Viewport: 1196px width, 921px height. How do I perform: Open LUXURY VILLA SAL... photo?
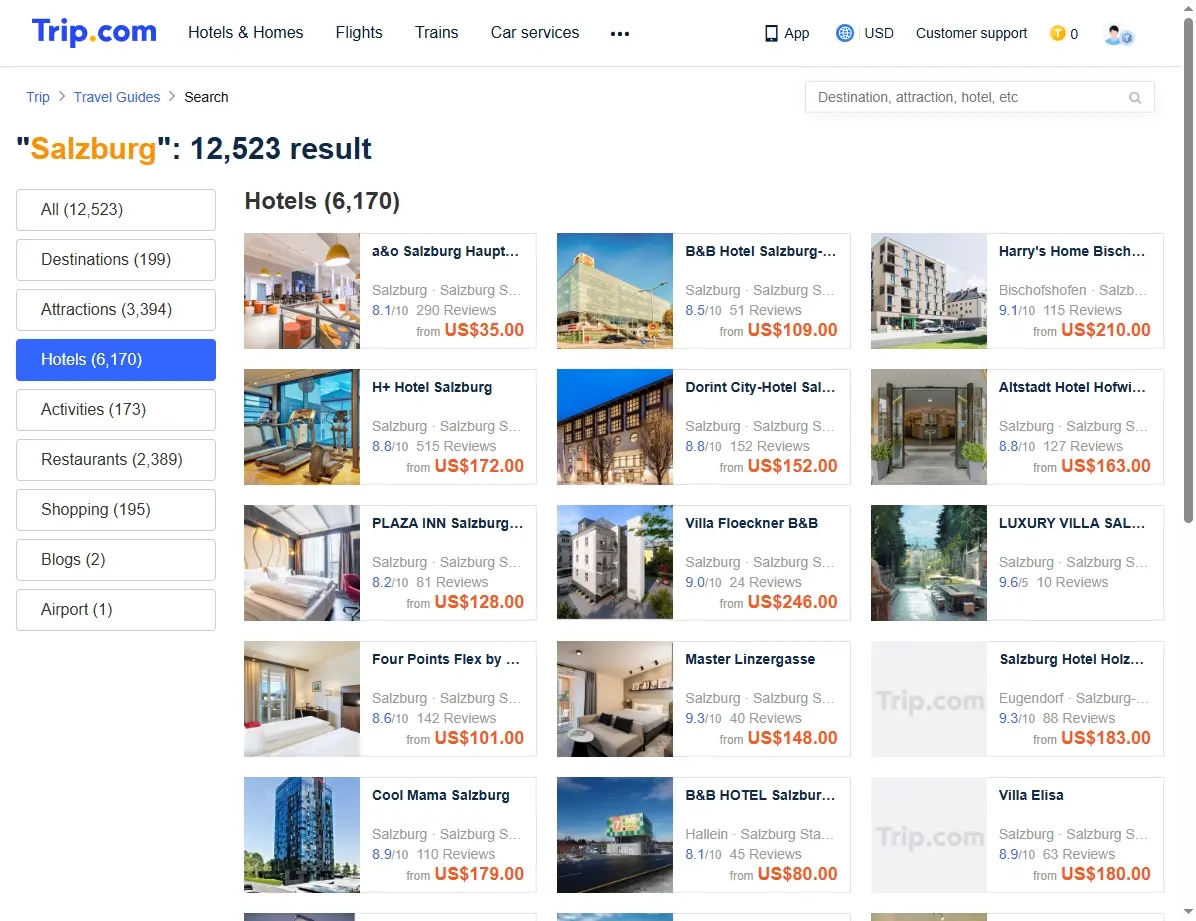click(929, 562)
